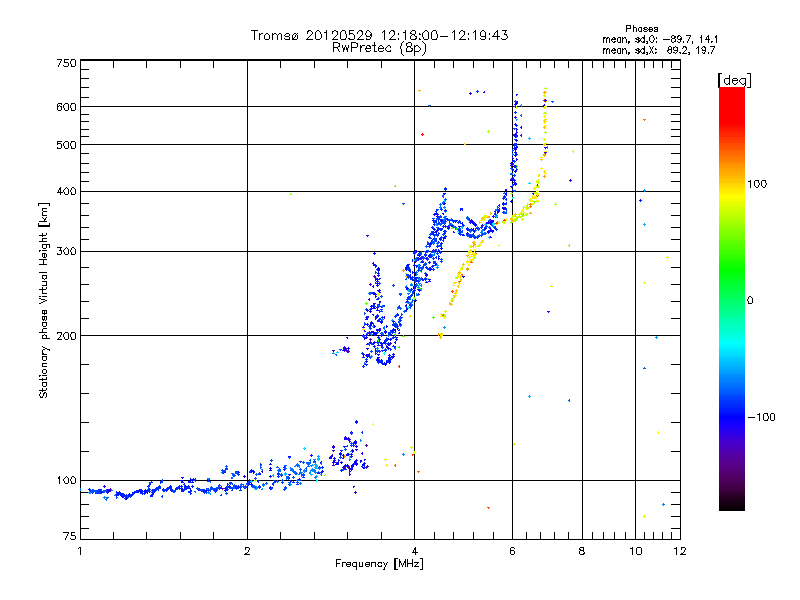Image resolution: width=800 pixels, height=600 pixels.
Task: Click the x-axis tick label '6'
Action: 512,551
